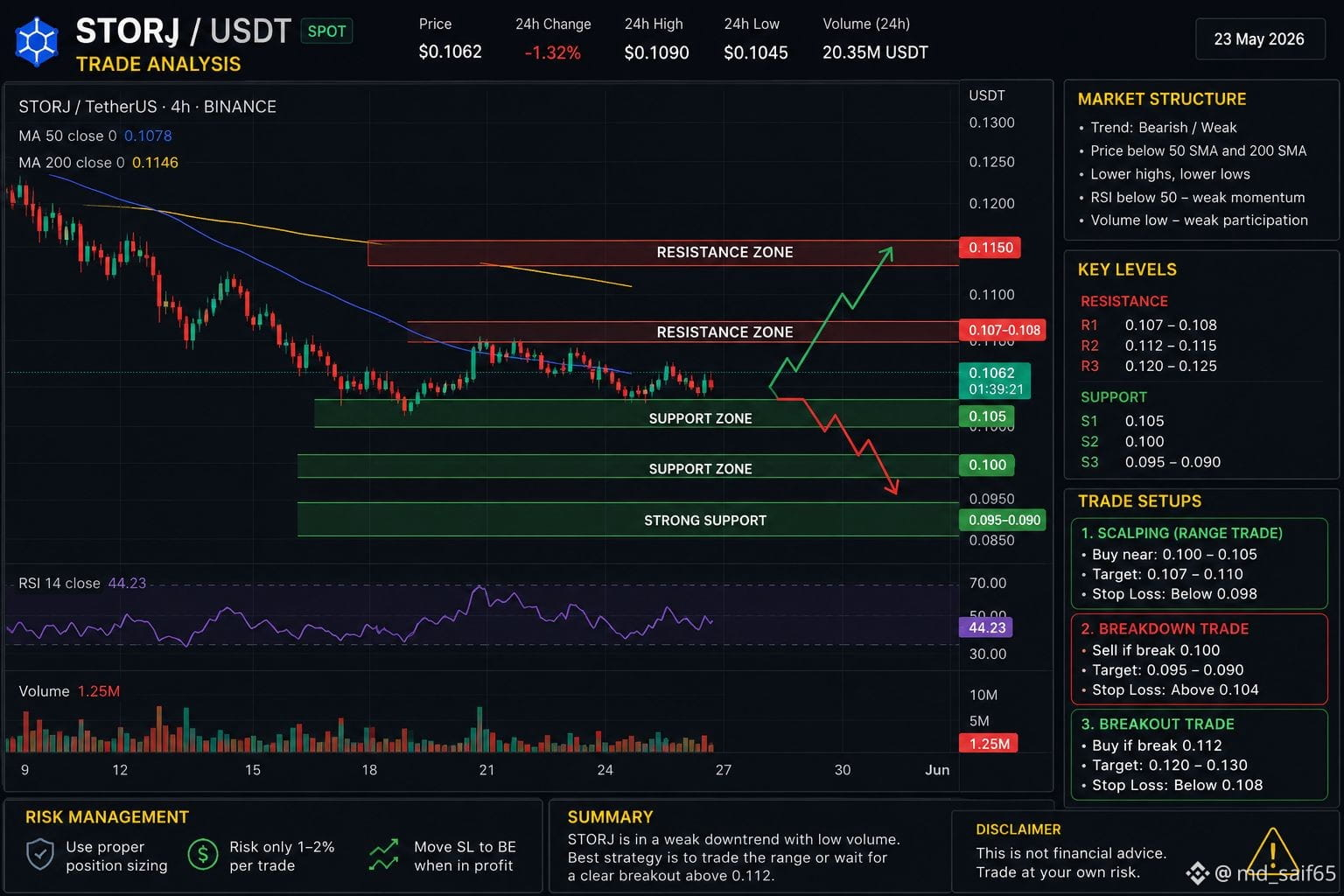The height and width of the screenshot is (896, 1344).
Task: Click the Buy if break 0.112 line
Action: point(1151,745)
